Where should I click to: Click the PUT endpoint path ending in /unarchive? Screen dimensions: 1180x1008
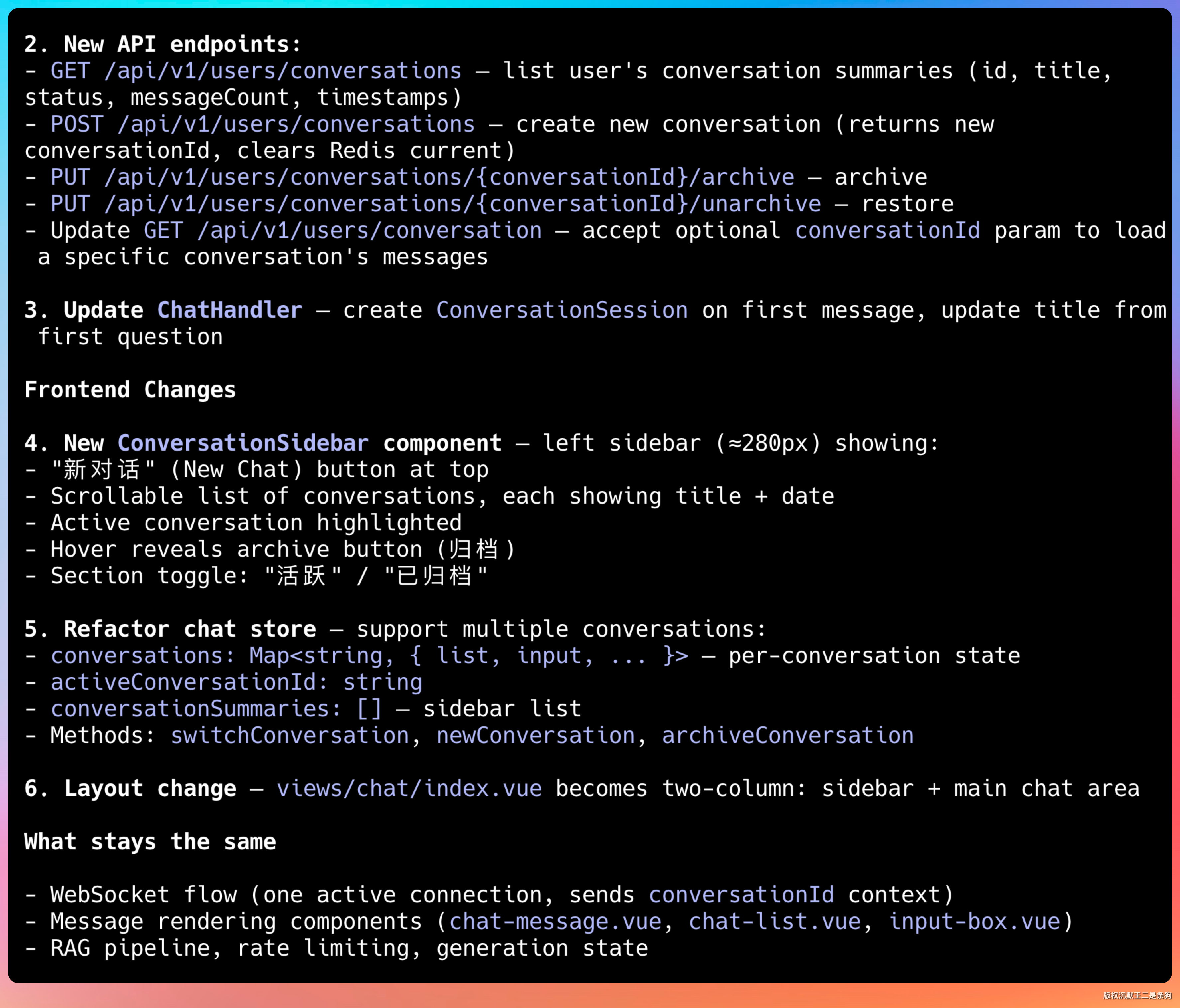pos(436,204)
